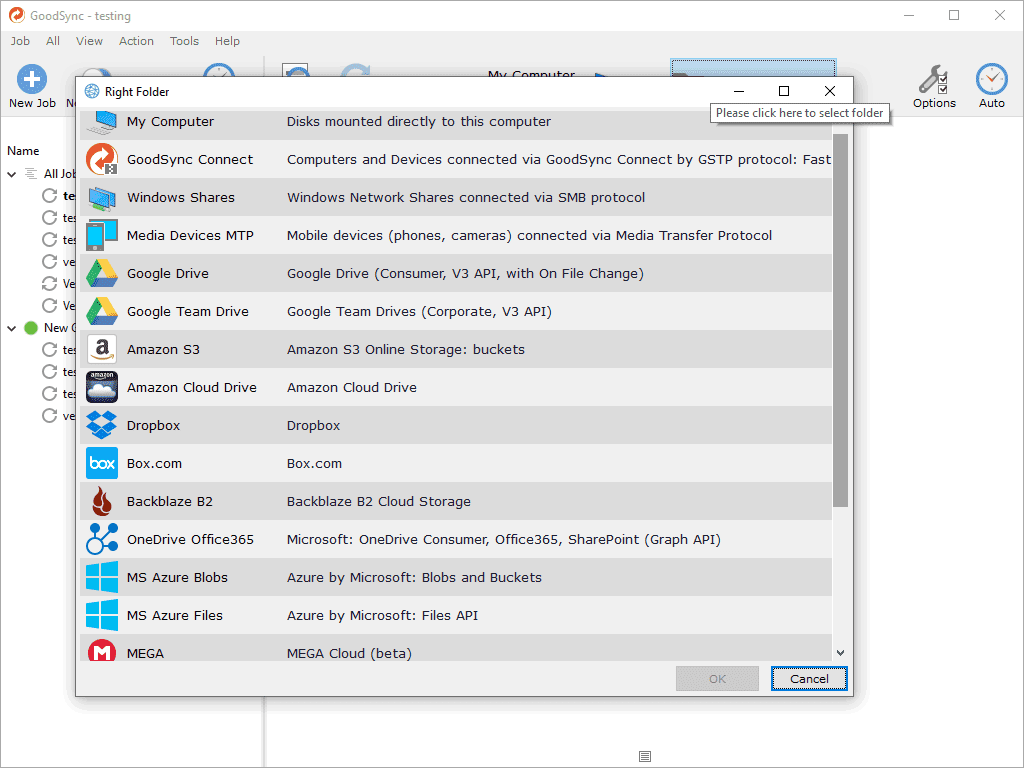Open the Job menu
The width and height of the screenshot is (1024, 768).
click(x=20, y=41)
